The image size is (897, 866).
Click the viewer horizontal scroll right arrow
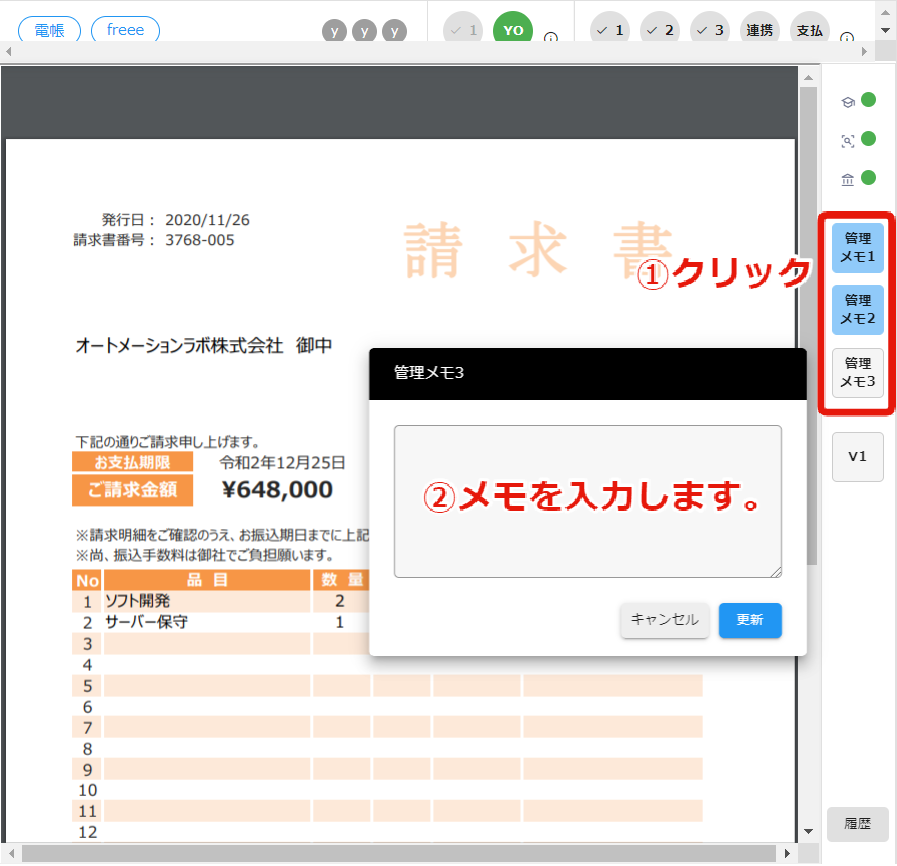[x=787, y=853]
